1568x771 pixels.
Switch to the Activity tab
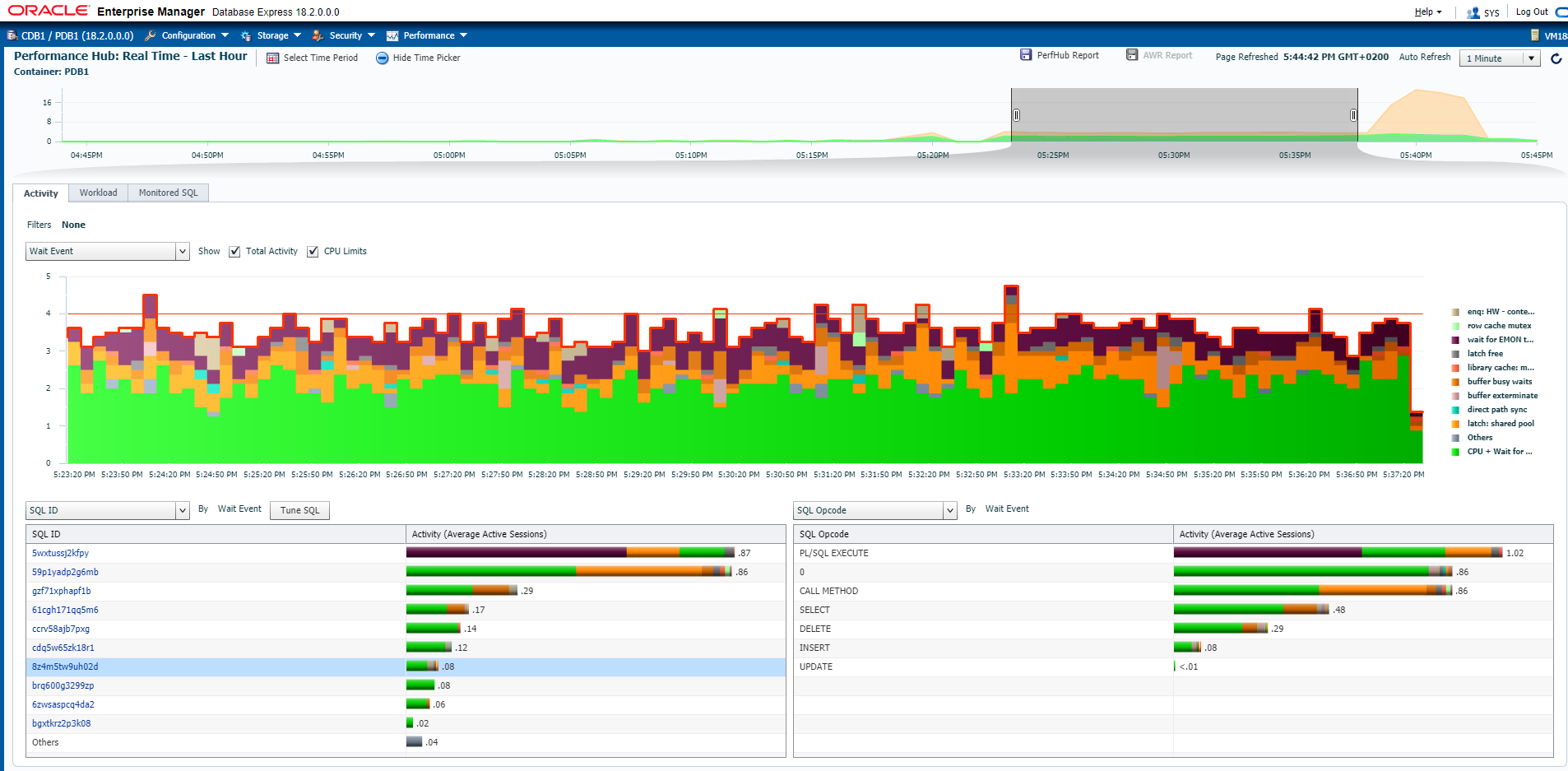tap(41, 193)
